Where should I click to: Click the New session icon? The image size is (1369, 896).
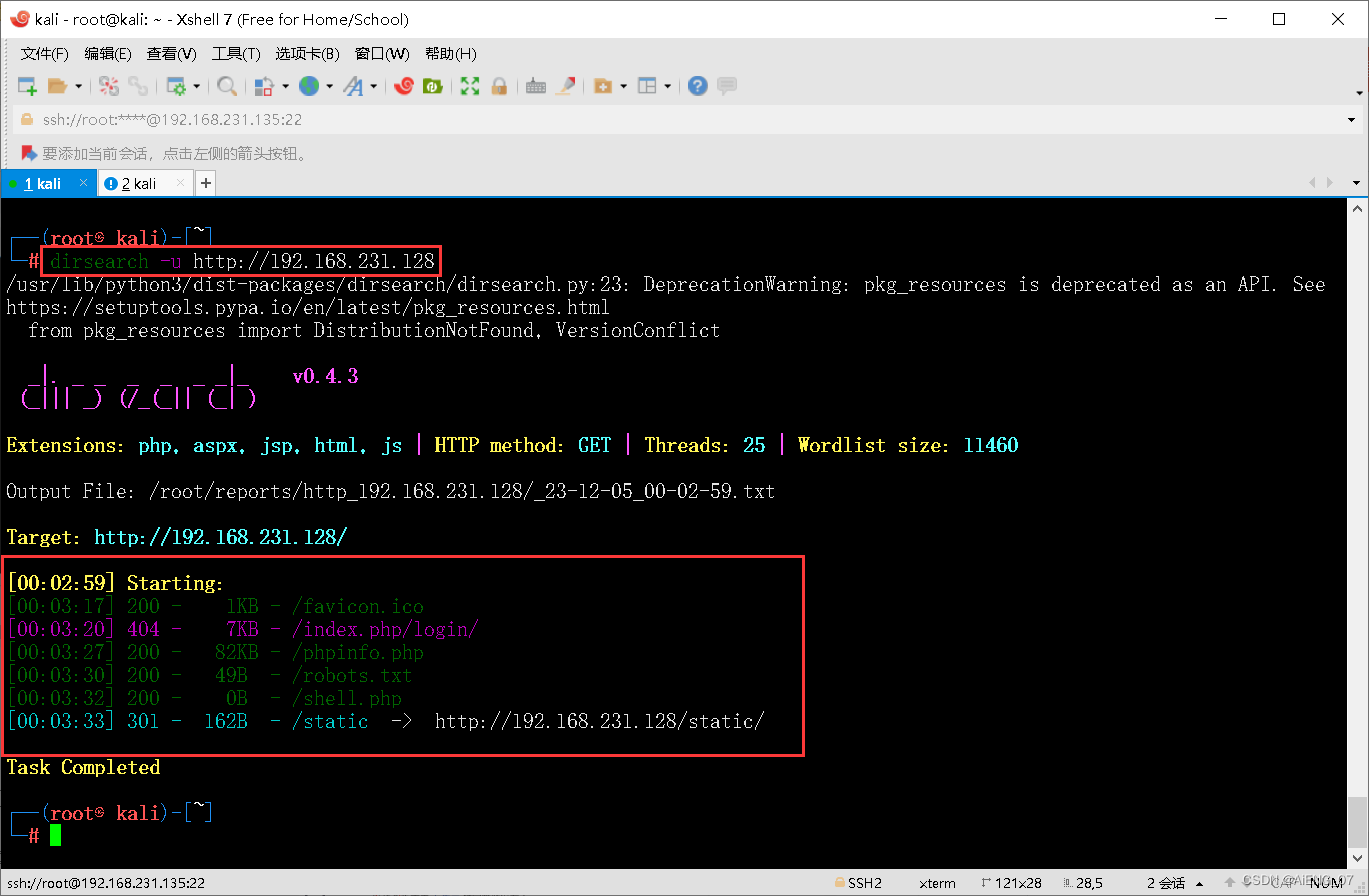(x=27, y=86)
